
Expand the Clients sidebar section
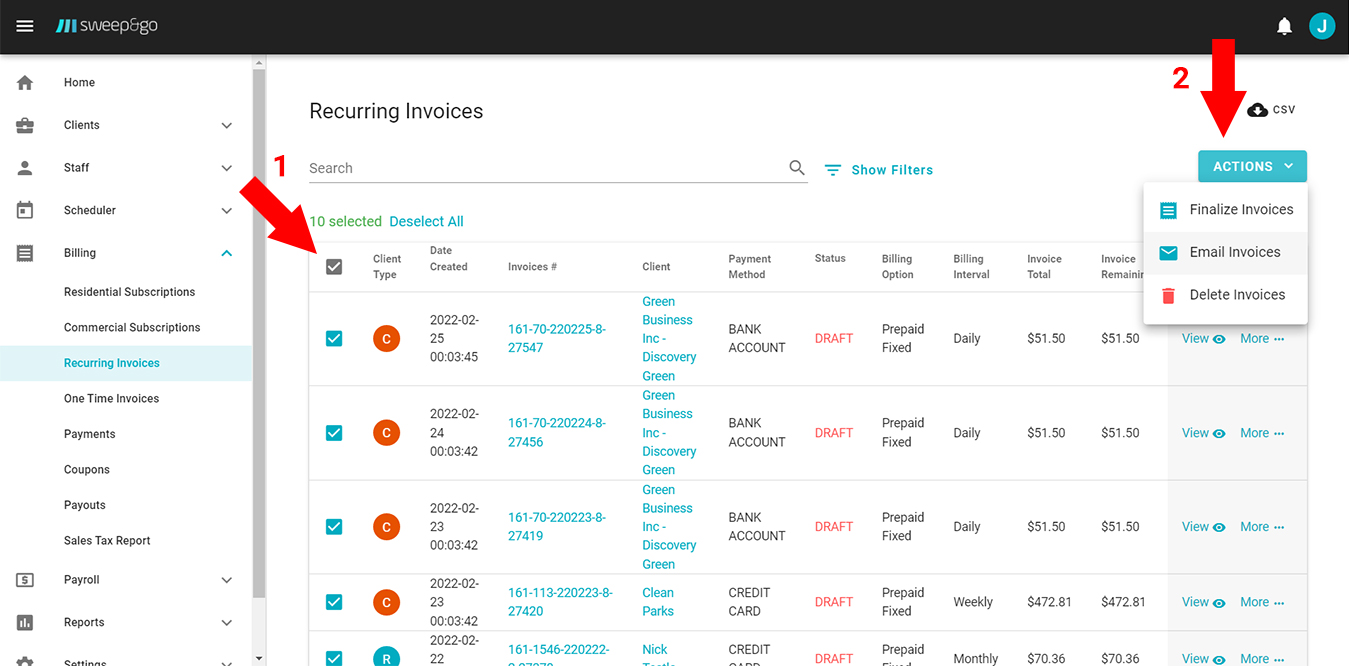point(226,126)
